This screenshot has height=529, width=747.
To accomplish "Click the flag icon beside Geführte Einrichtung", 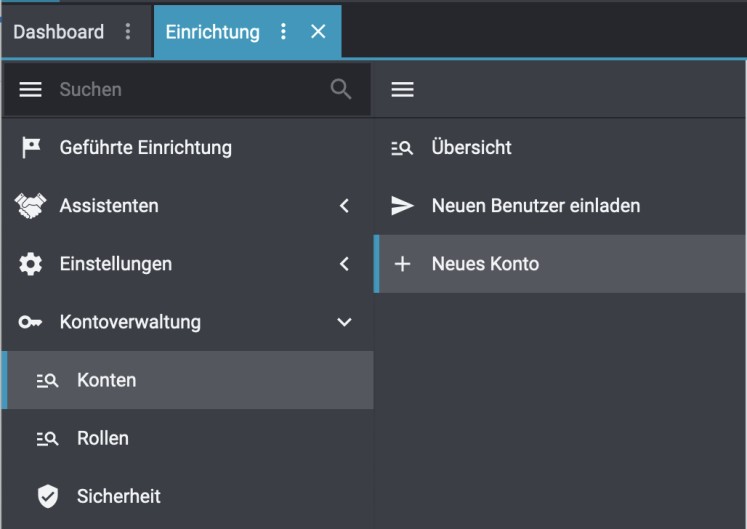I will [31, 148].
